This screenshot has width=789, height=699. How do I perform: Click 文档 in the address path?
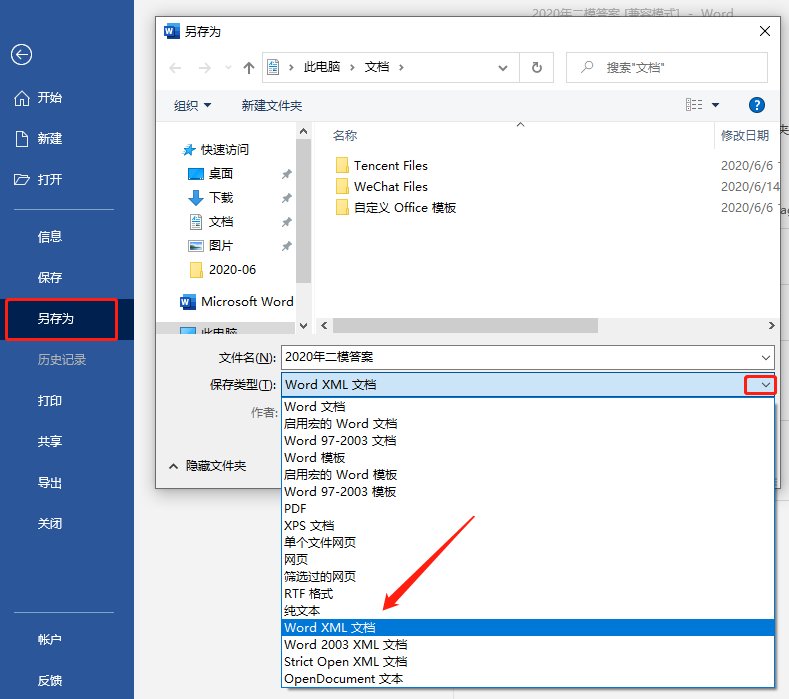(377, 67)
